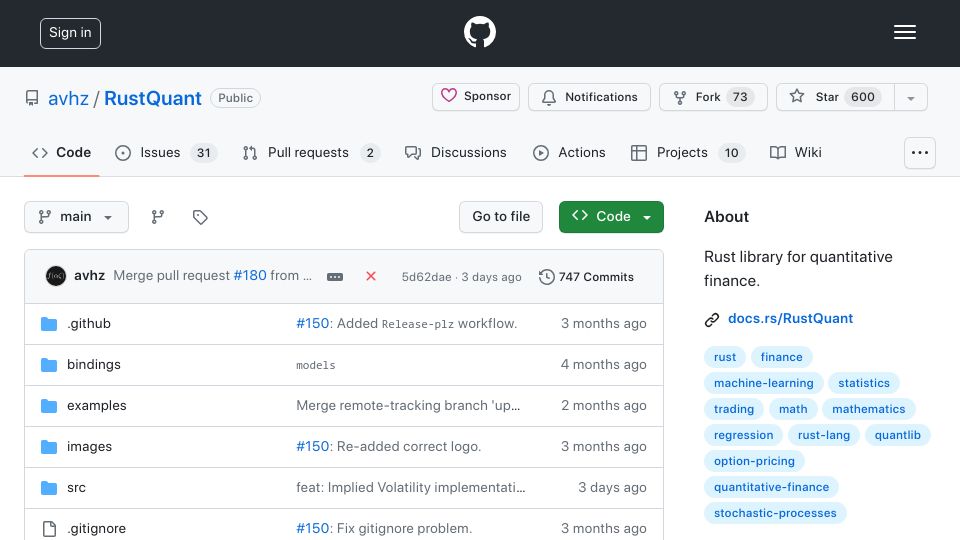Open the Pull requests tab

tap(310, 152)
